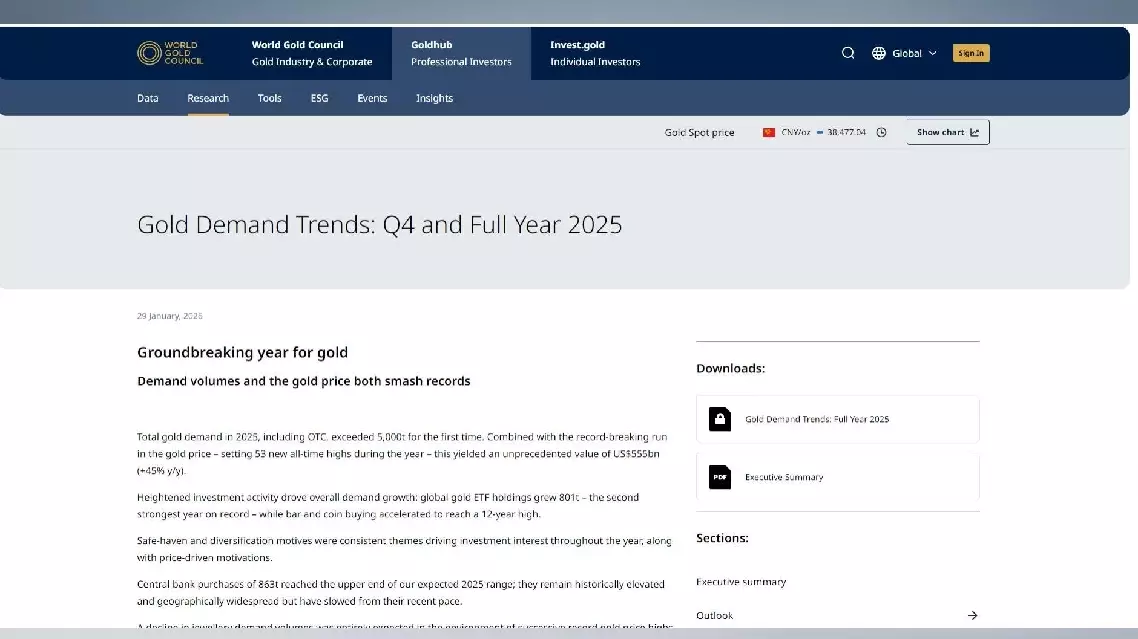Click the globe language icon
1138x639 pixels.
pos(879,53)
